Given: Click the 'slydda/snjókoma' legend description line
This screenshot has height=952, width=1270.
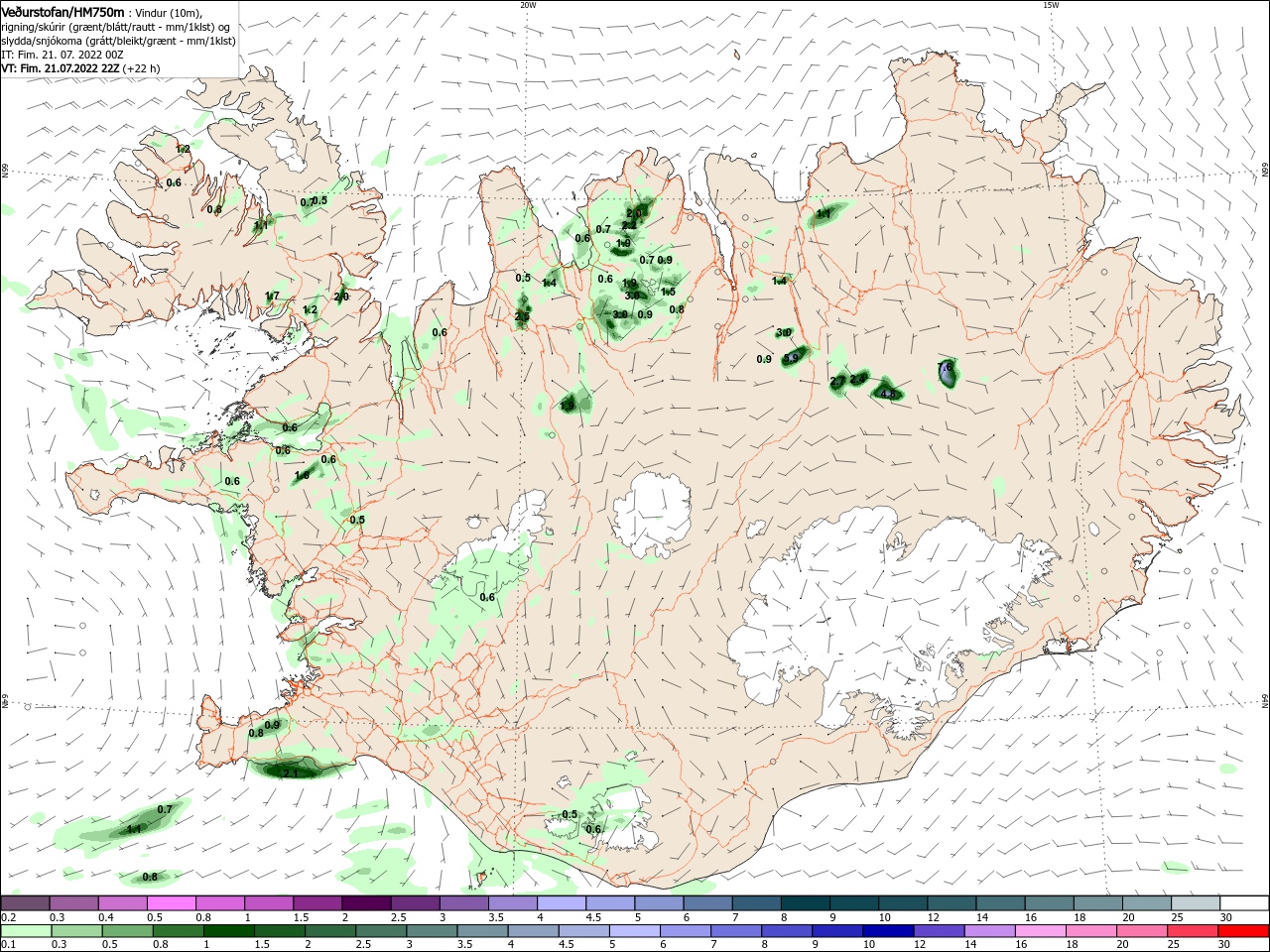Looking at the screenshot, I should pos(118,40).
